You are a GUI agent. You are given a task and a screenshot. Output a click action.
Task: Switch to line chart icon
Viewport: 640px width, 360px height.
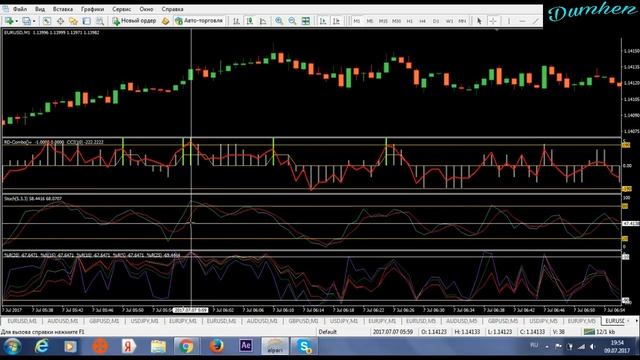[263, 21]
